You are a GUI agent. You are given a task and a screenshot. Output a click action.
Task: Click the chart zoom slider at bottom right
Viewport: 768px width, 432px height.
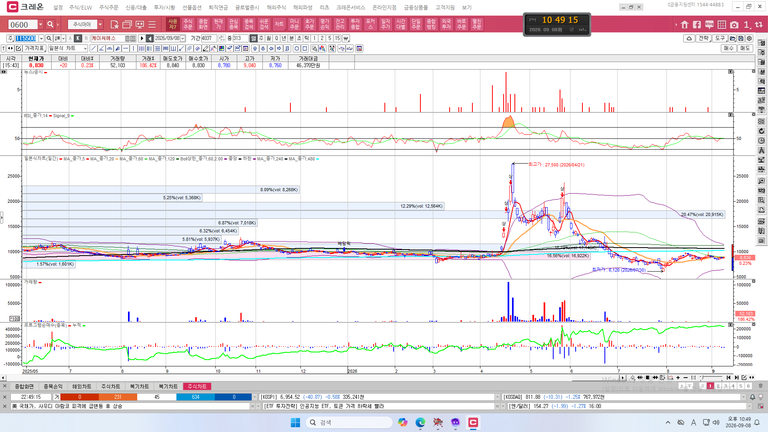click(710, 378)
